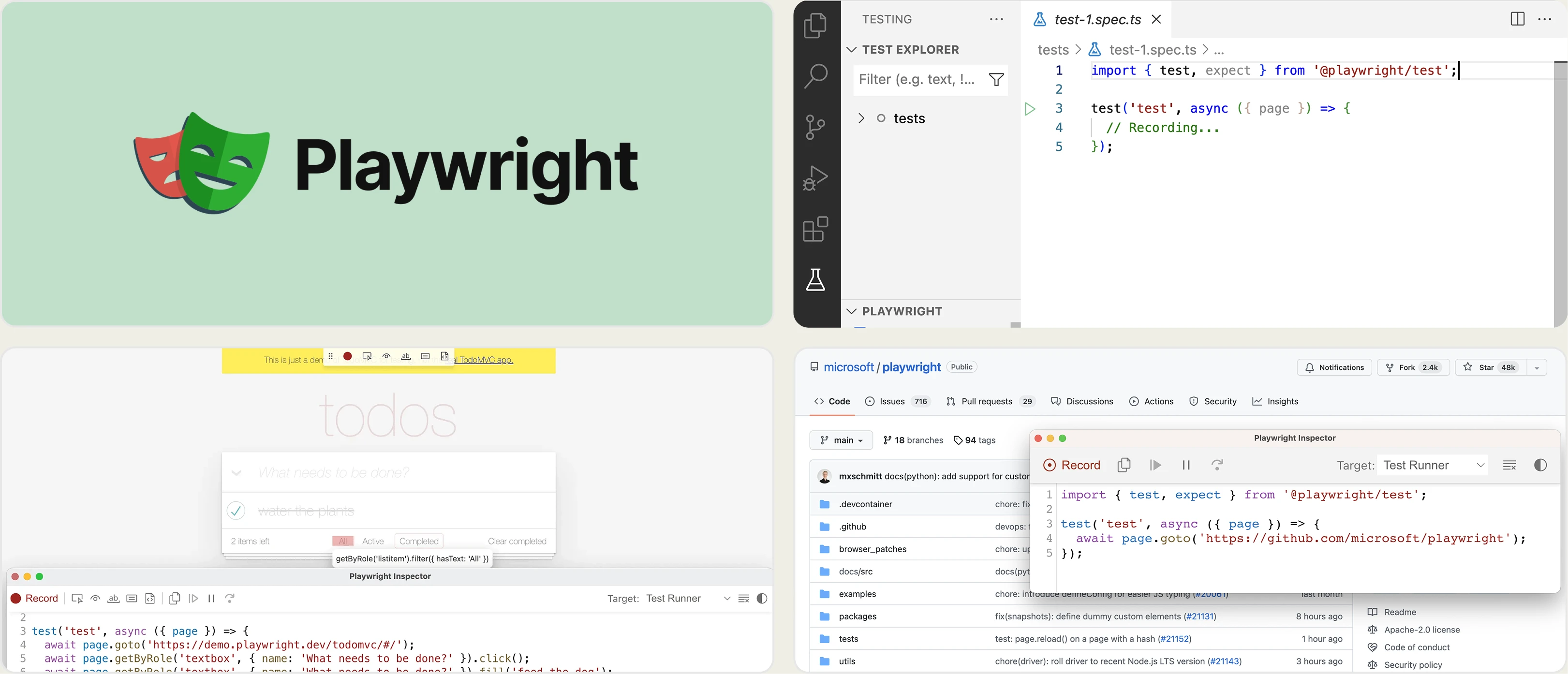This screenshot has height=674, width=1568.
Task: Expand the tests node in Test Explorer
Action: click(x=861, y=118)
